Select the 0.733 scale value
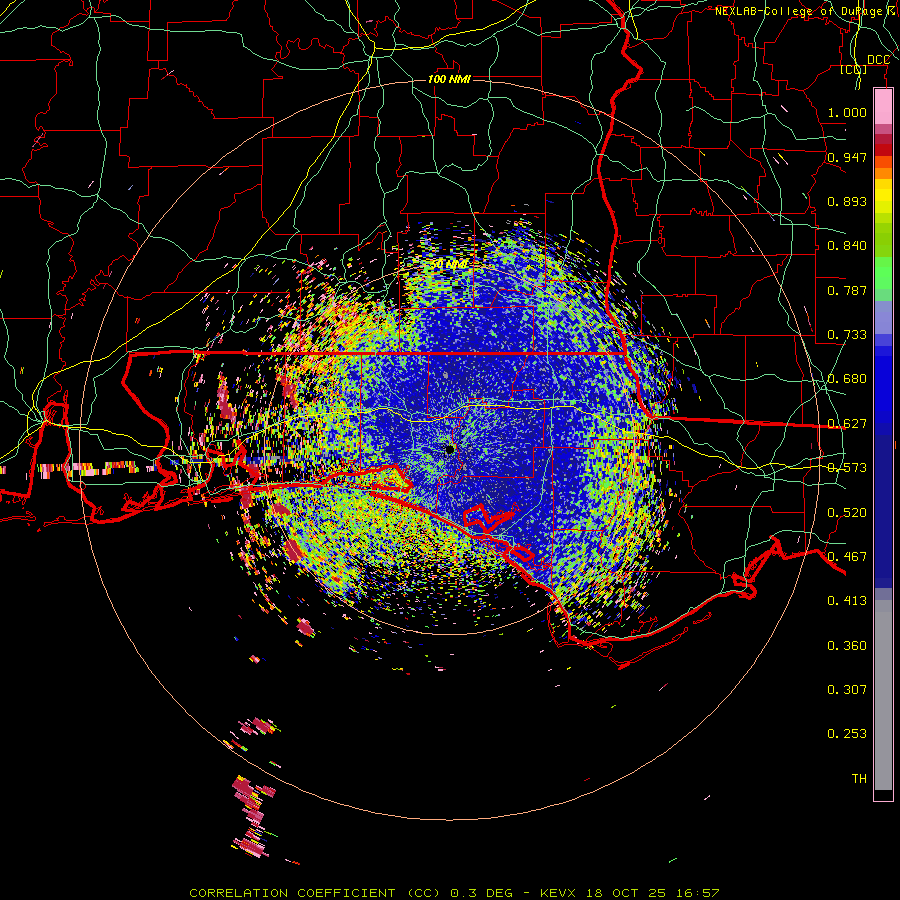 [x=847, y=335]
